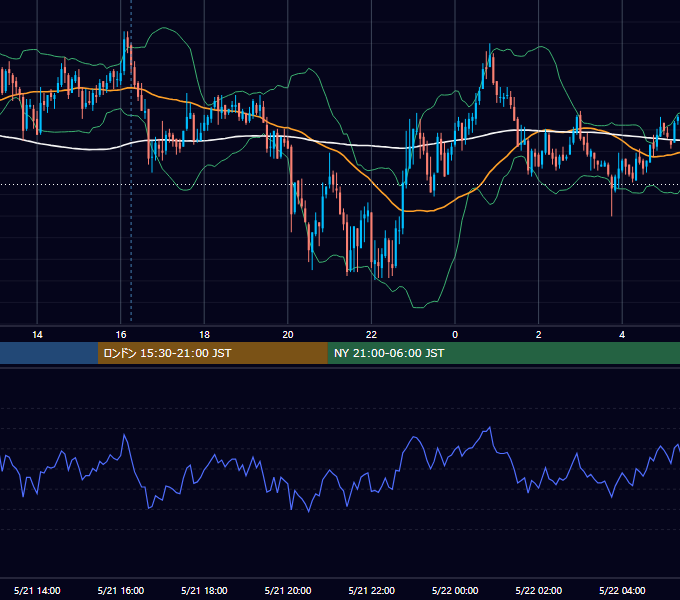
Task: Click hour label 18 on price chart axis
Action: (x=204, y=335)
